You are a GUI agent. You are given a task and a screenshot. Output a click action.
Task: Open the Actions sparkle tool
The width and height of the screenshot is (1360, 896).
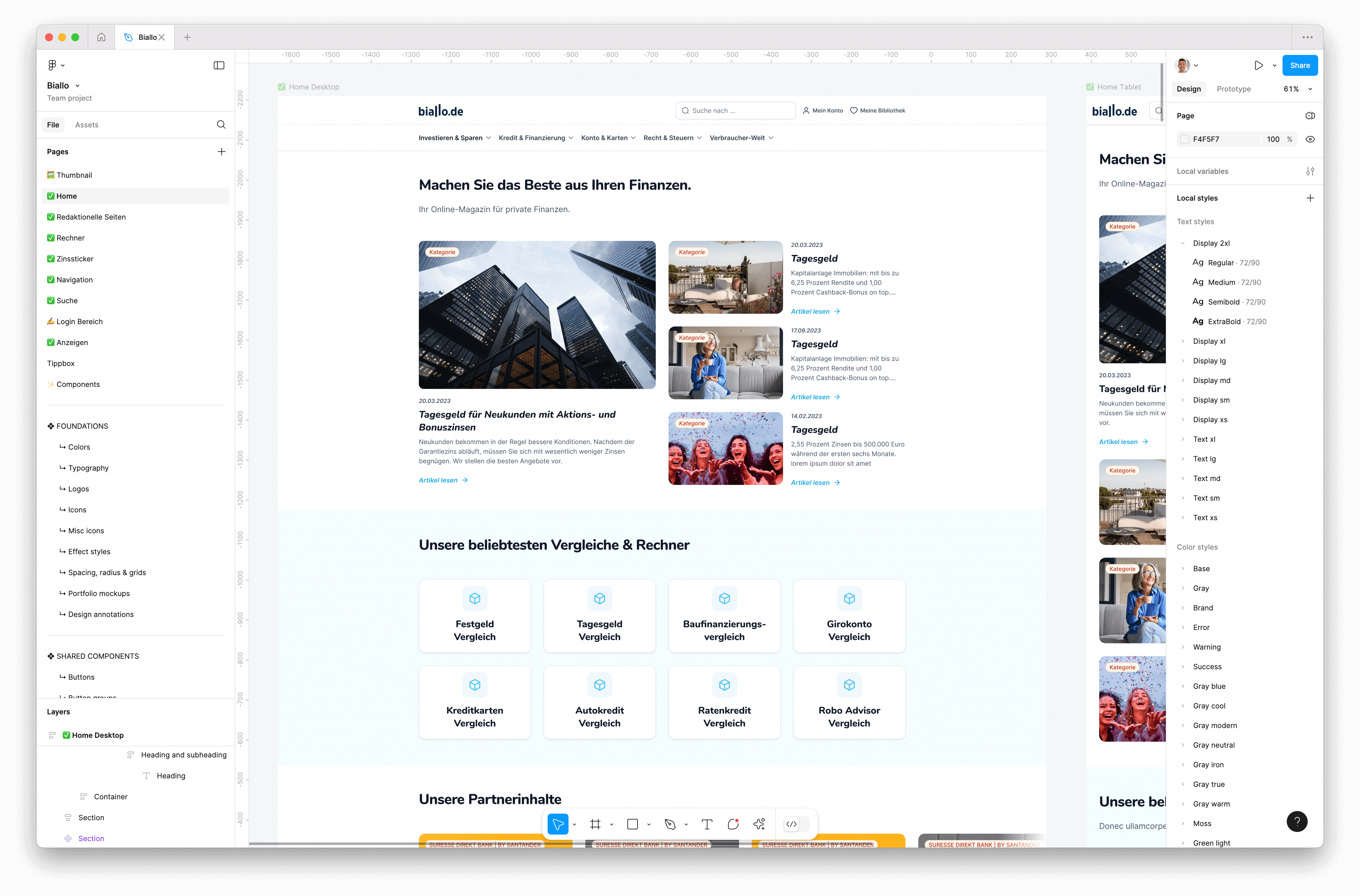pyautogui.click(x=758, y=824)
